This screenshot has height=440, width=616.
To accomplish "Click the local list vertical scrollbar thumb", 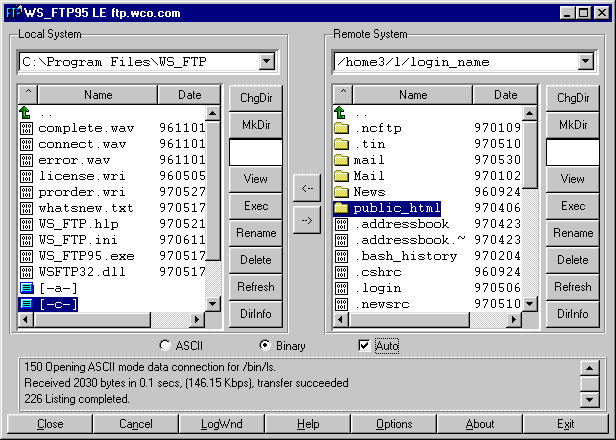I will (x=213, y=191).
